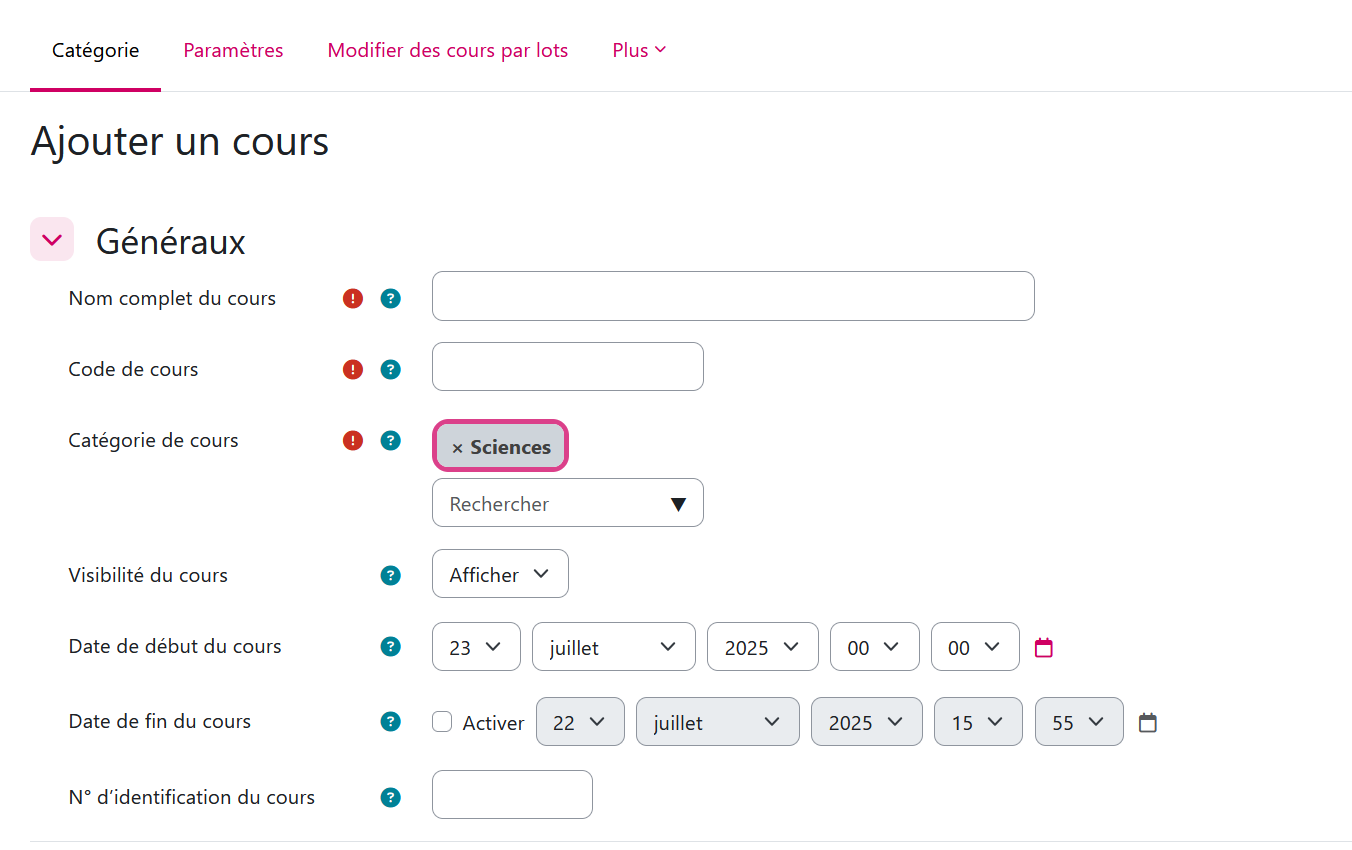Collapse the Généraux section
Image resolution: width=1352 pixels, height=850 pixels.
pos(52,239)
